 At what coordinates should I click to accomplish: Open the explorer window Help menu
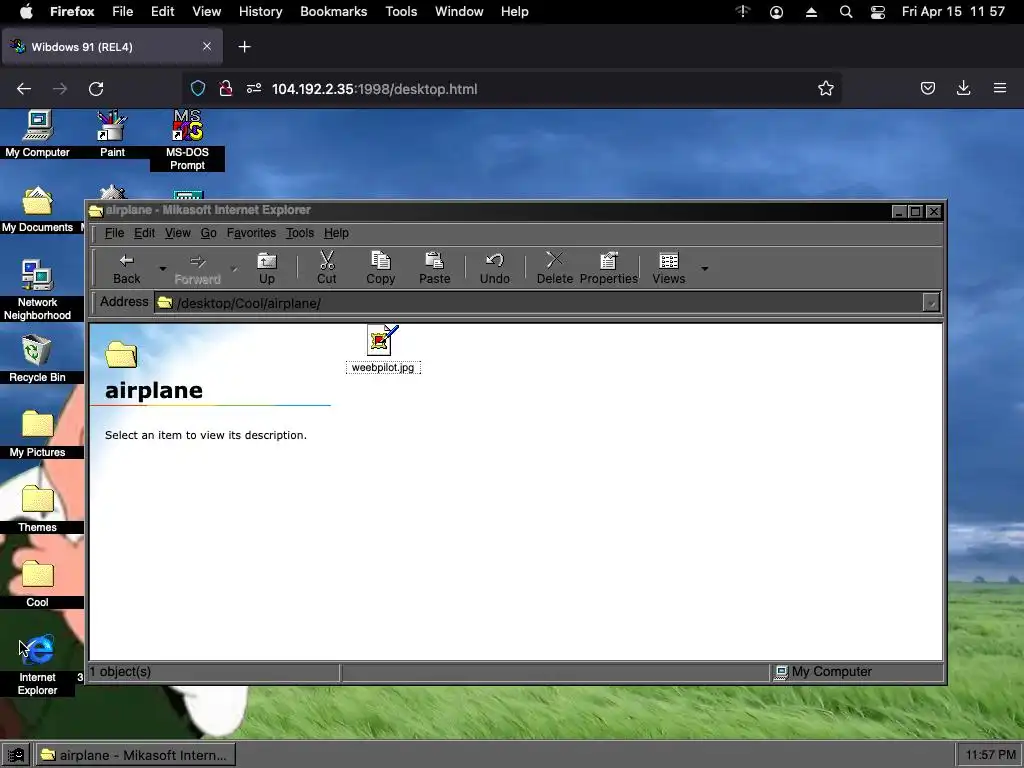pos(336,233)
